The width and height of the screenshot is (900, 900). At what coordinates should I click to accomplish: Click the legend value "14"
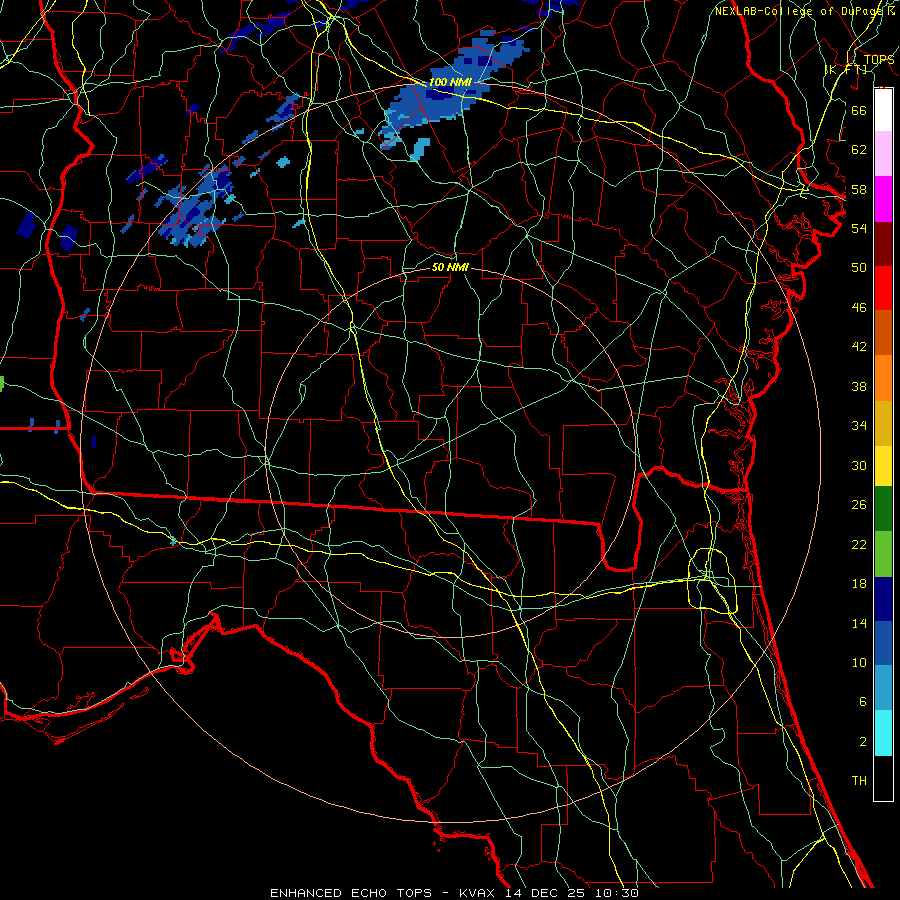pos(859,623)
